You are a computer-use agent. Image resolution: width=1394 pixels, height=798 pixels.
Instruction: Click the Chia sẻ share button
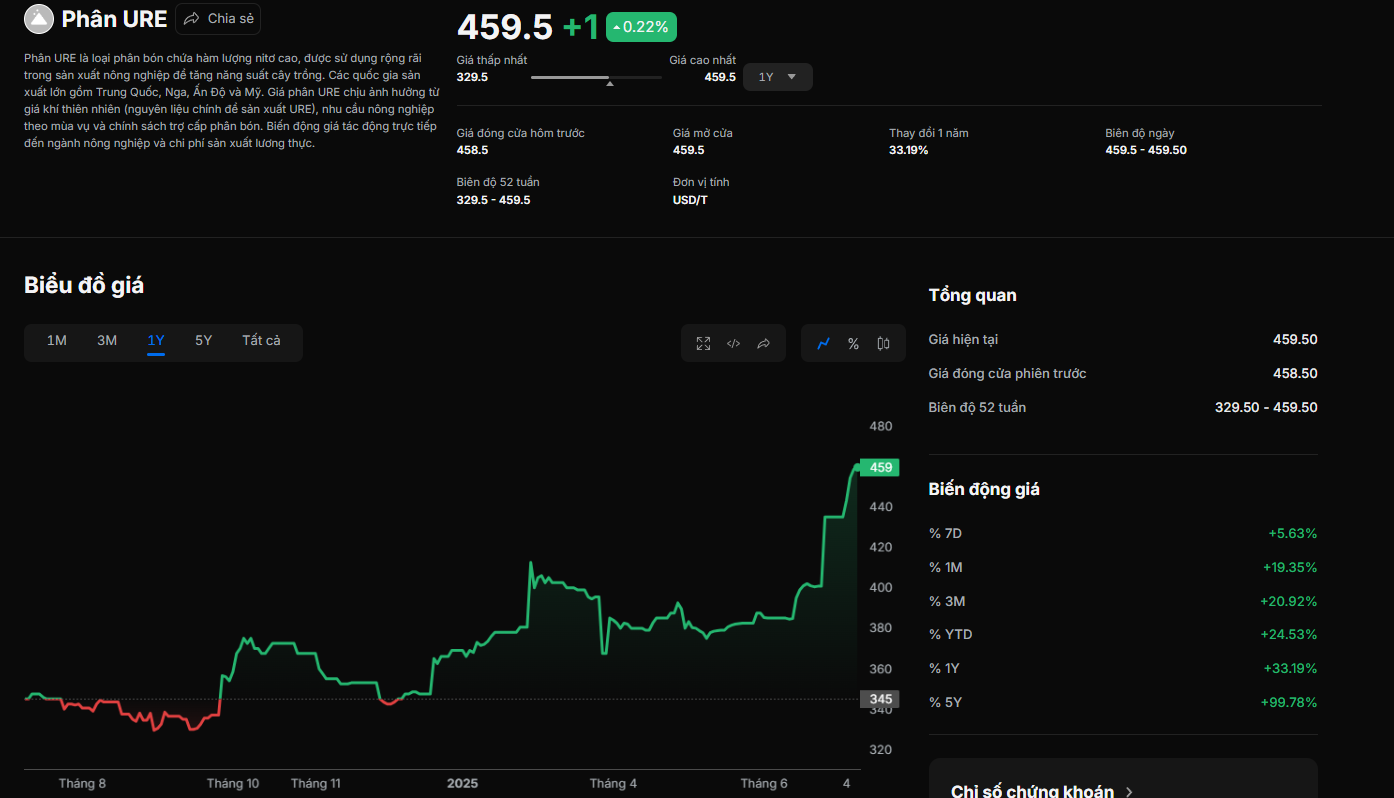(x=218, y=19)
